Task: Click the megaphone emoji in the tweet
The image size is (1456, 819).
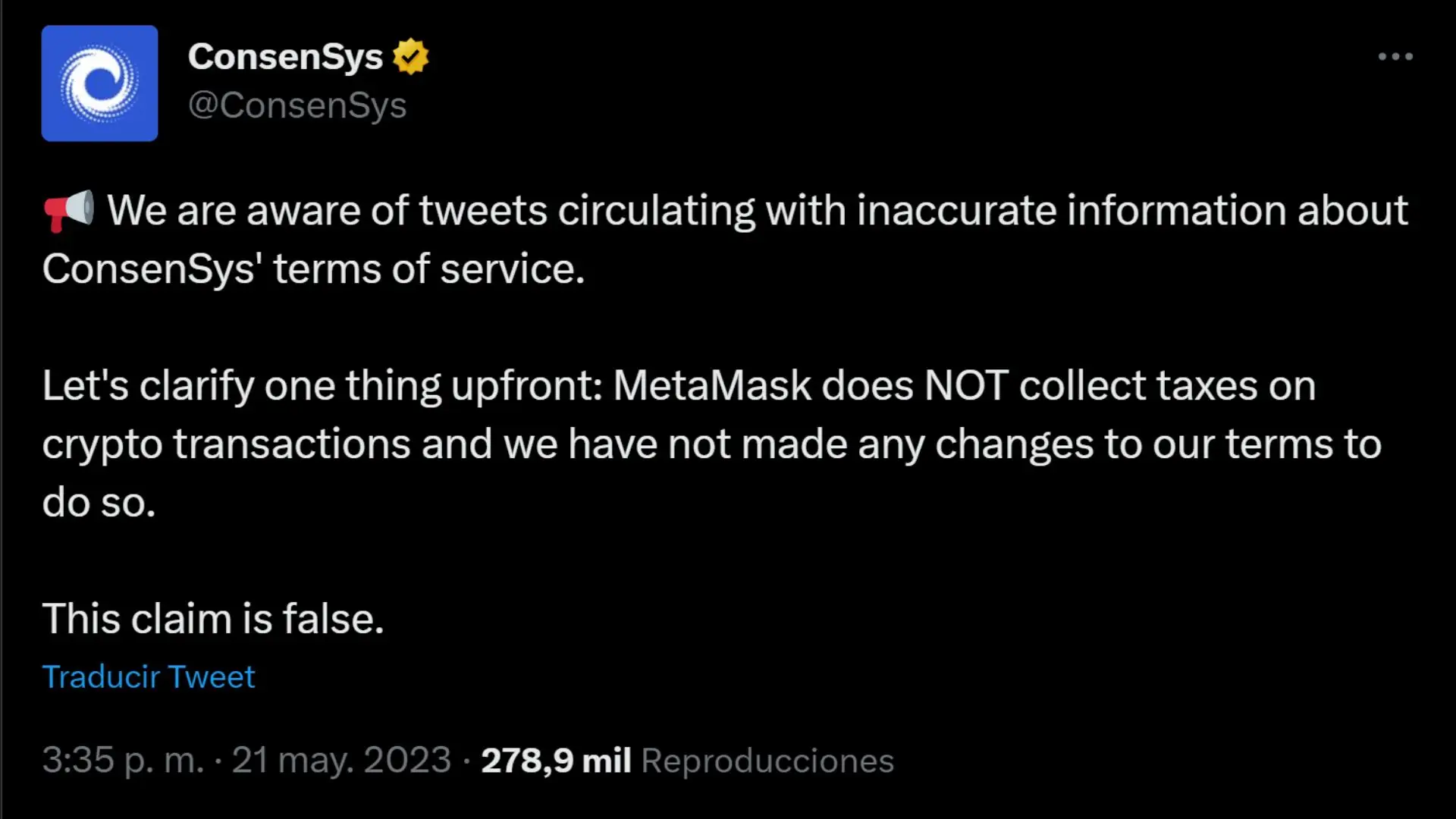Action: click(69, 211)
